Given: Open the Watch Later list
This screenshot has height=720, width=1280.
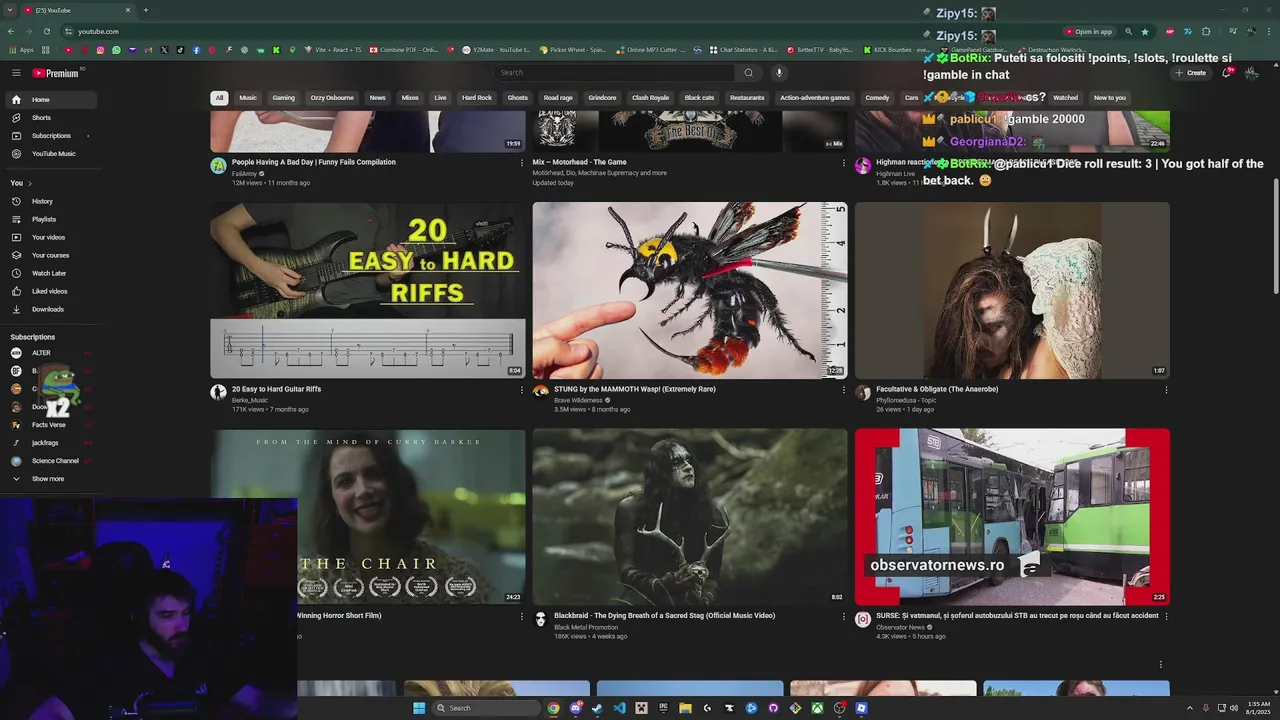Looking at the screenshot, I should coord(50,273).
